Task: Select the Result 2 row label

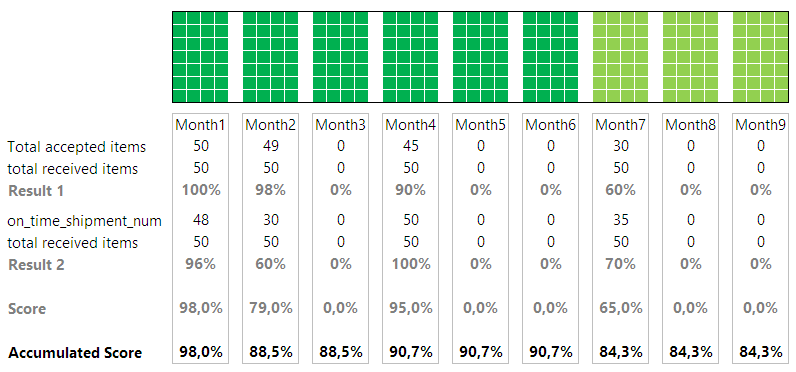Action: click(x=36, y=265)
